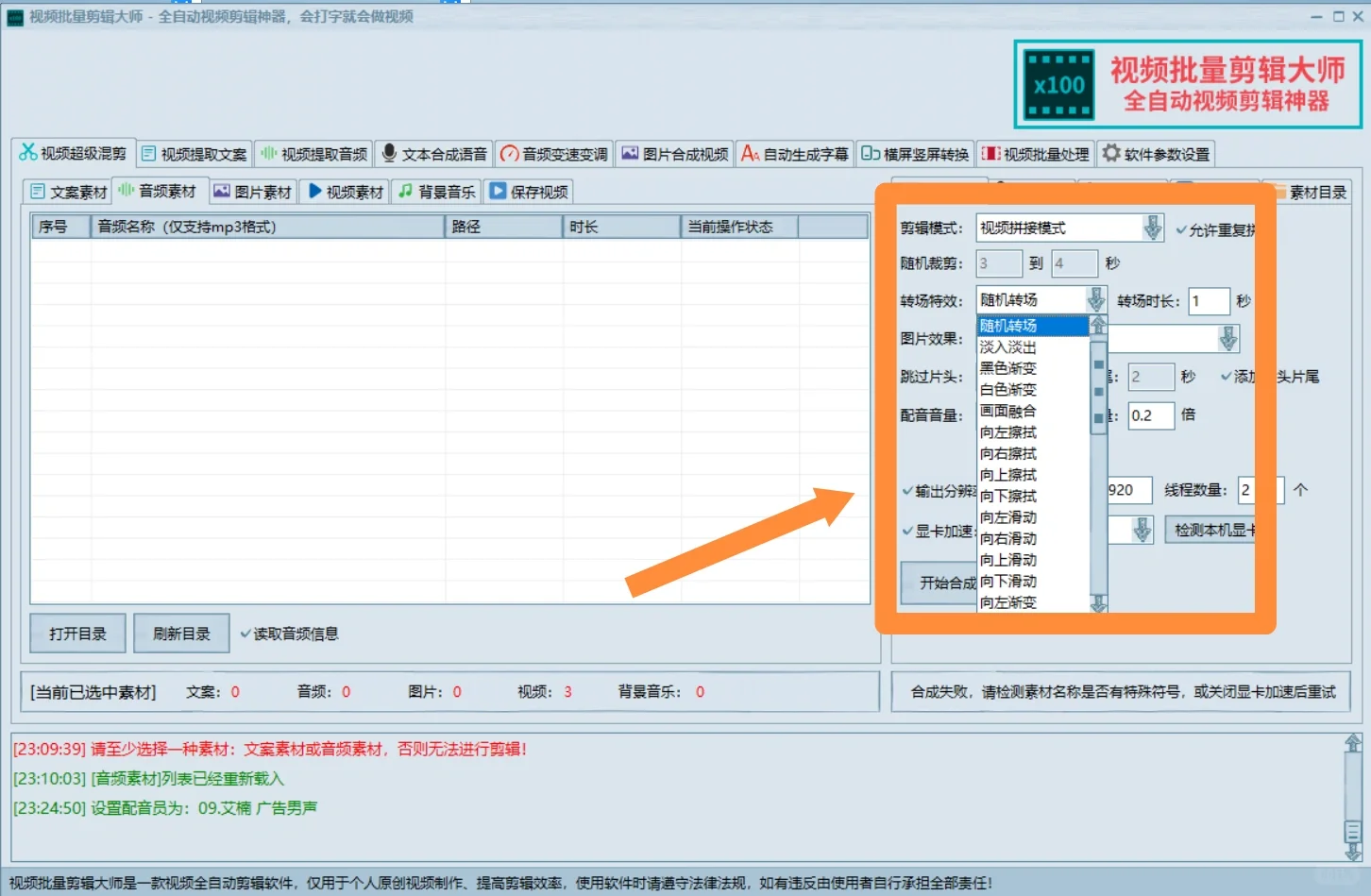Switch to 横屏竖屏转换 orientation tab icon
The height and width of the screenshot is (896, 1371).
[x=871, y=154]
